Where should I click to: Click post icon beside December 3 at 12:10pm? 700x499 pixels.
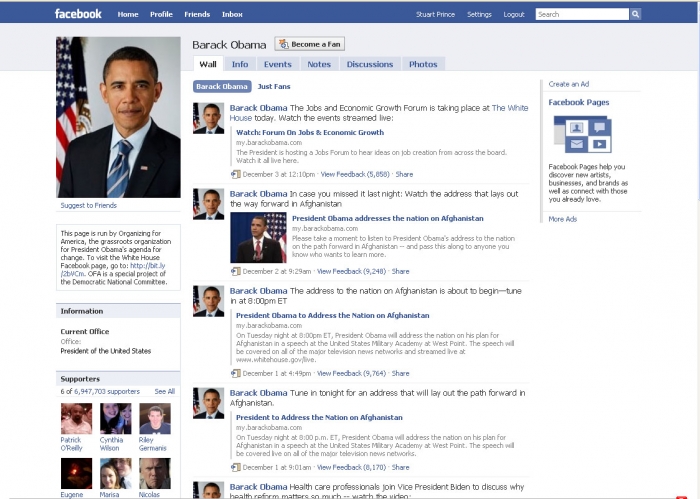tap(236, 174)
